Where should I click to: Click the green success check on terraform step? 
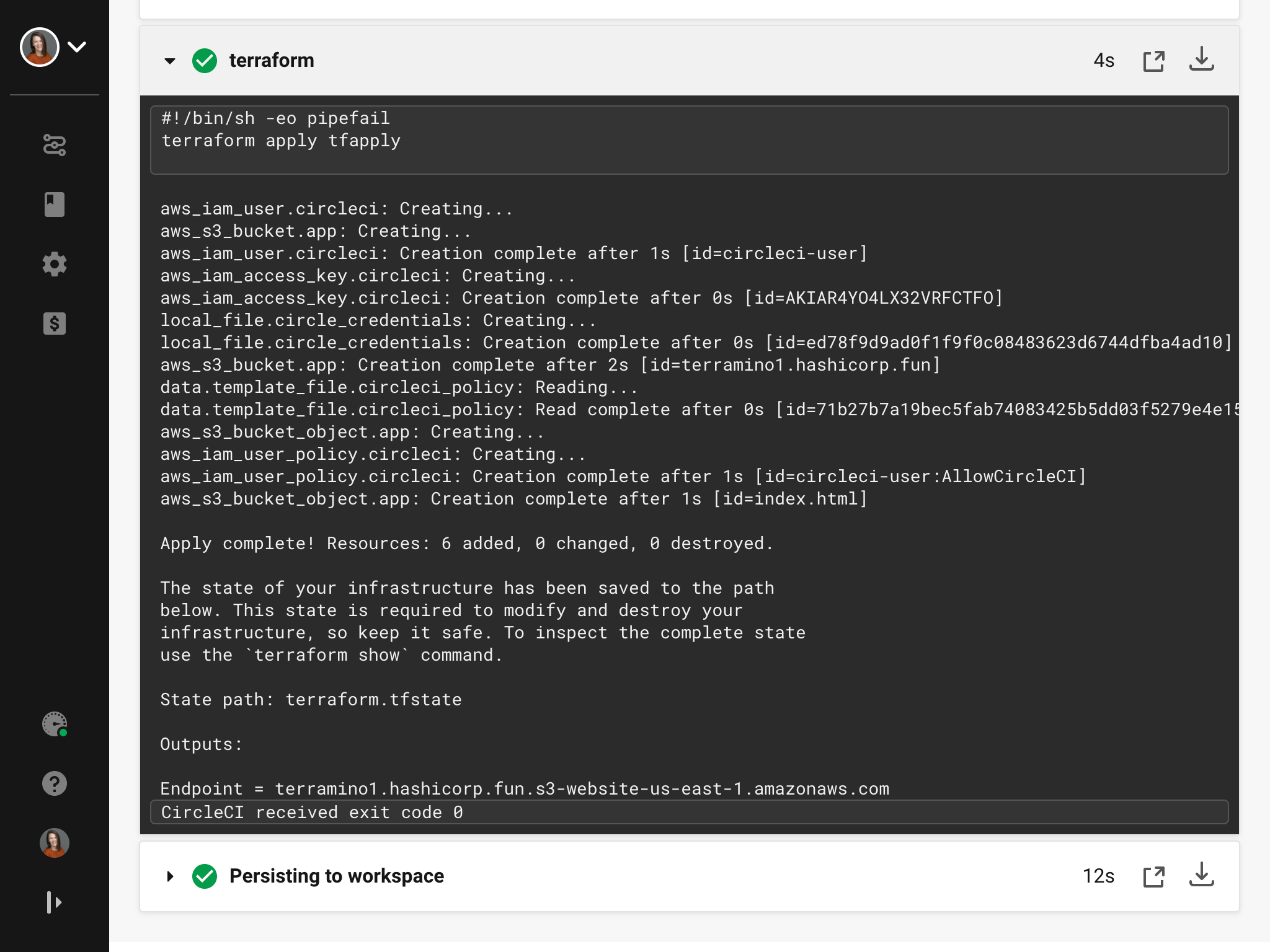point(205,60)
